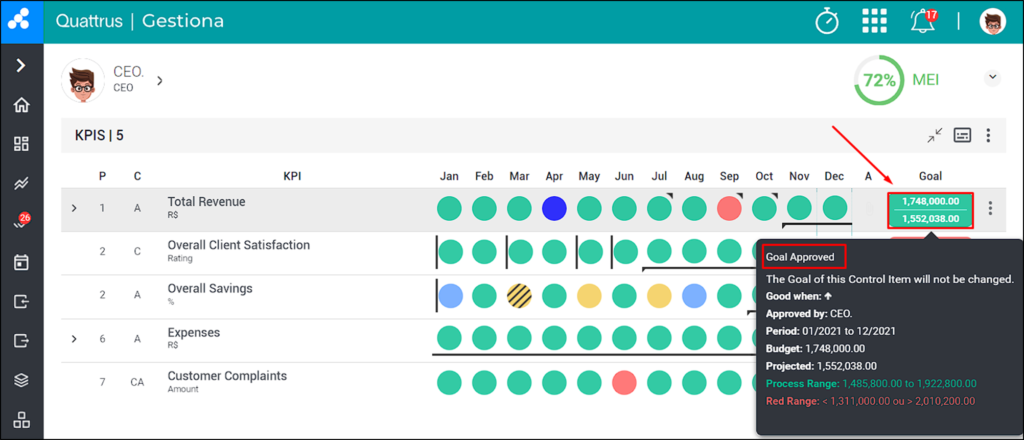Open the dashboard icon in sidebar
This screenshot has height=440, width=1024.
coord(22,144)
